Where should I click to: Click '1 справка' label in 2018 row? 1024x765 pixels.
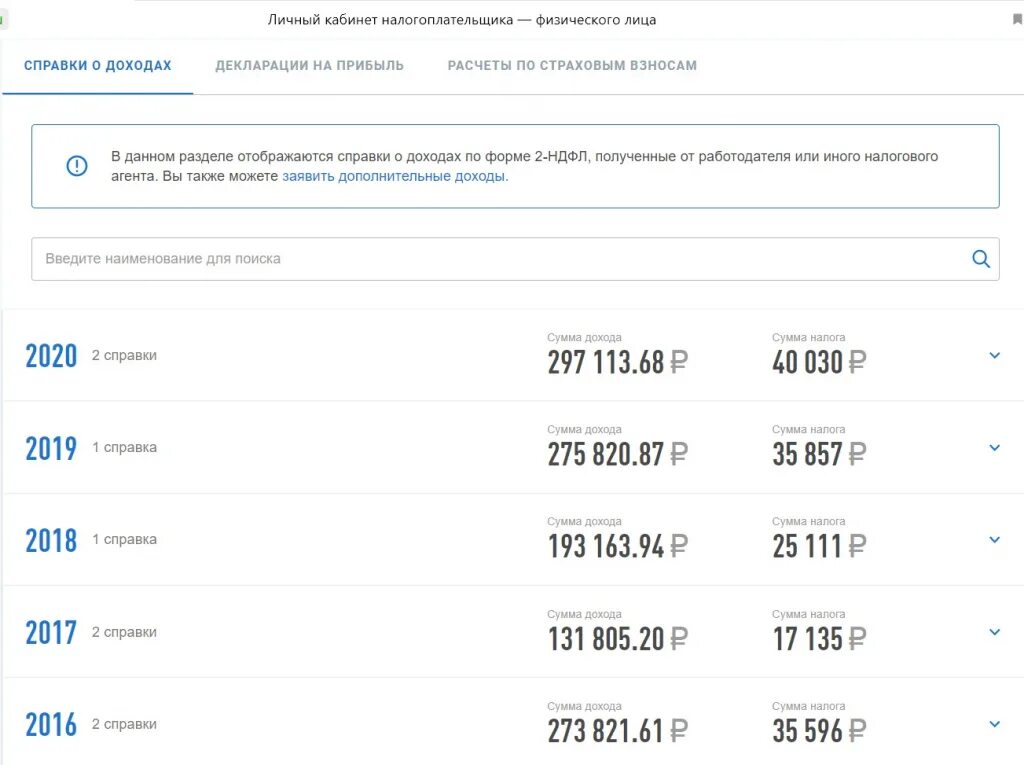click(x=124, y=540)
